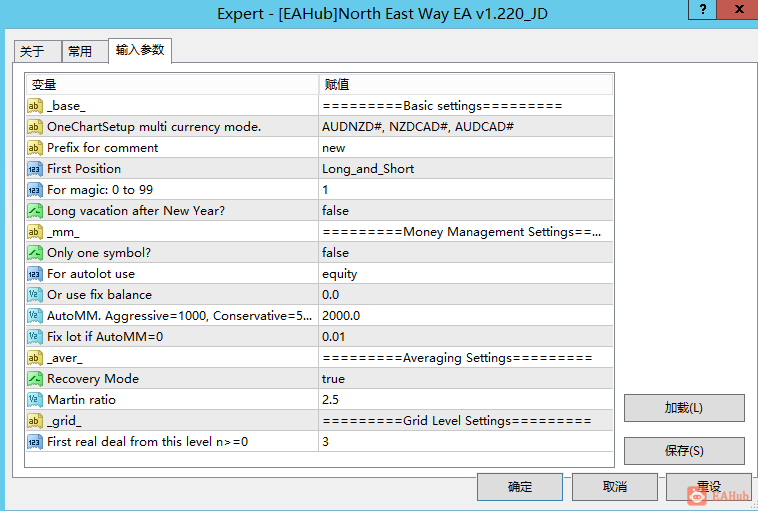Click the question mark help button in title bar
758x511 pixels.
(x=702, y=9)
